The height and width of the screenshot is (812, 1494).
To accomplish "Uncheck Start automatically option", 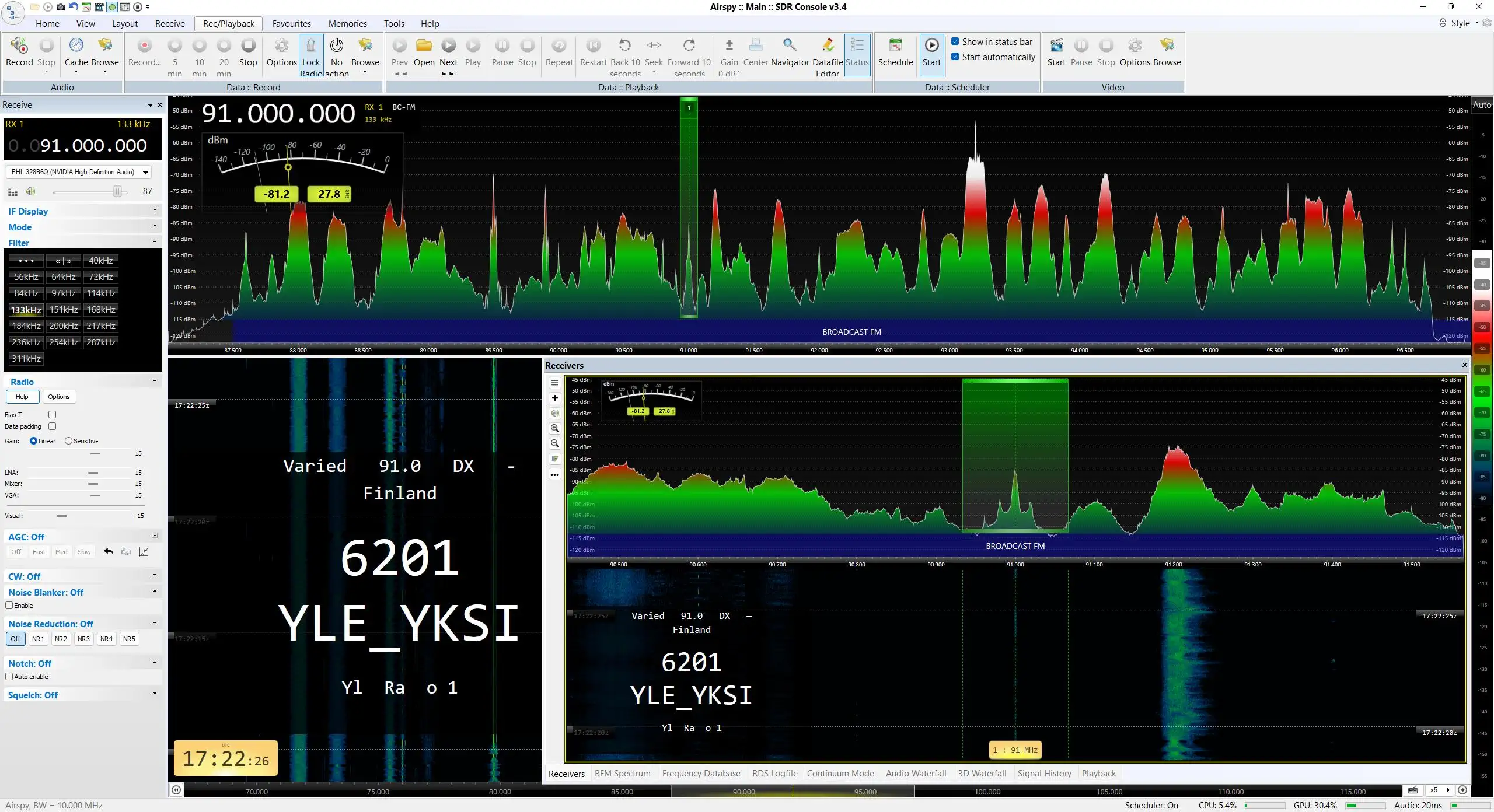I will [955, 57].
